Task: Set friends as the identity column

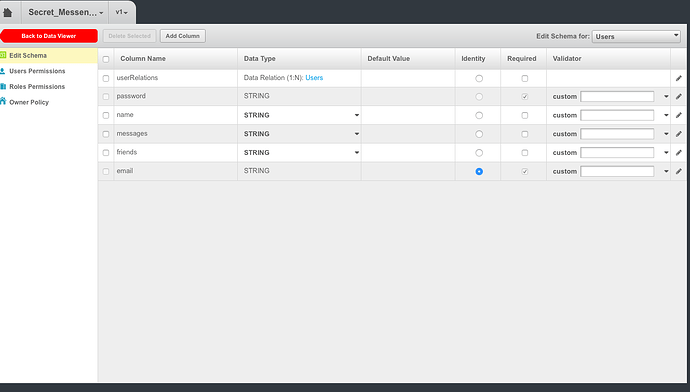Action: (x=479, y=153)
